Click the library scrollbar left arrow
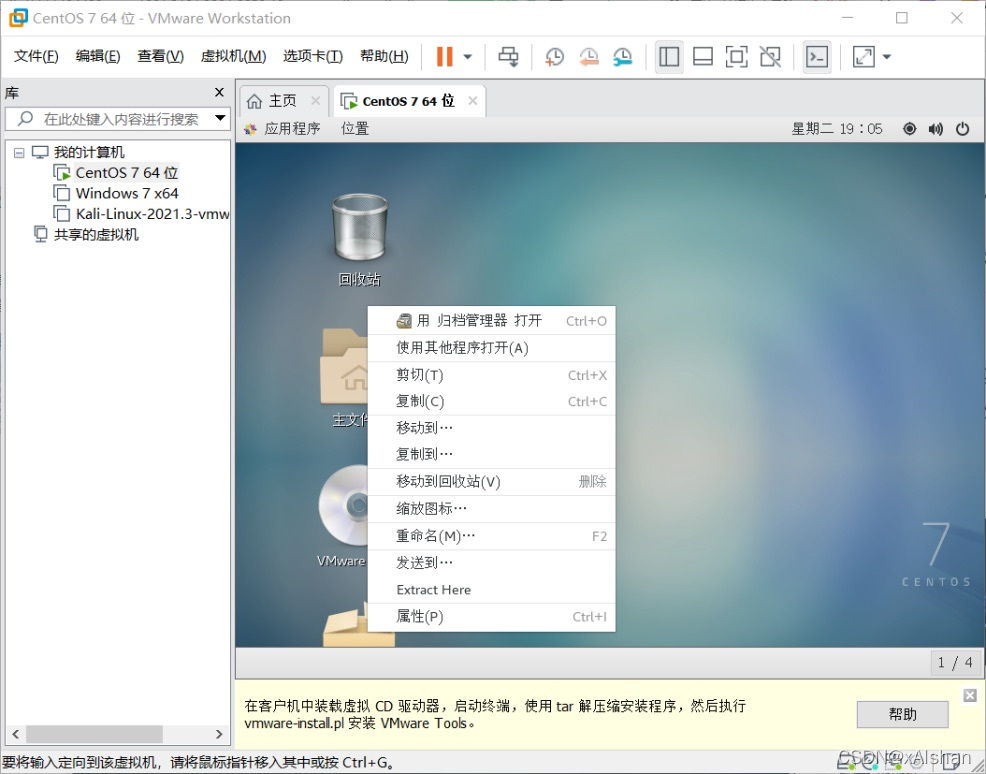The image size is (986, 774). pyautogui.click(x=15, y=734)
